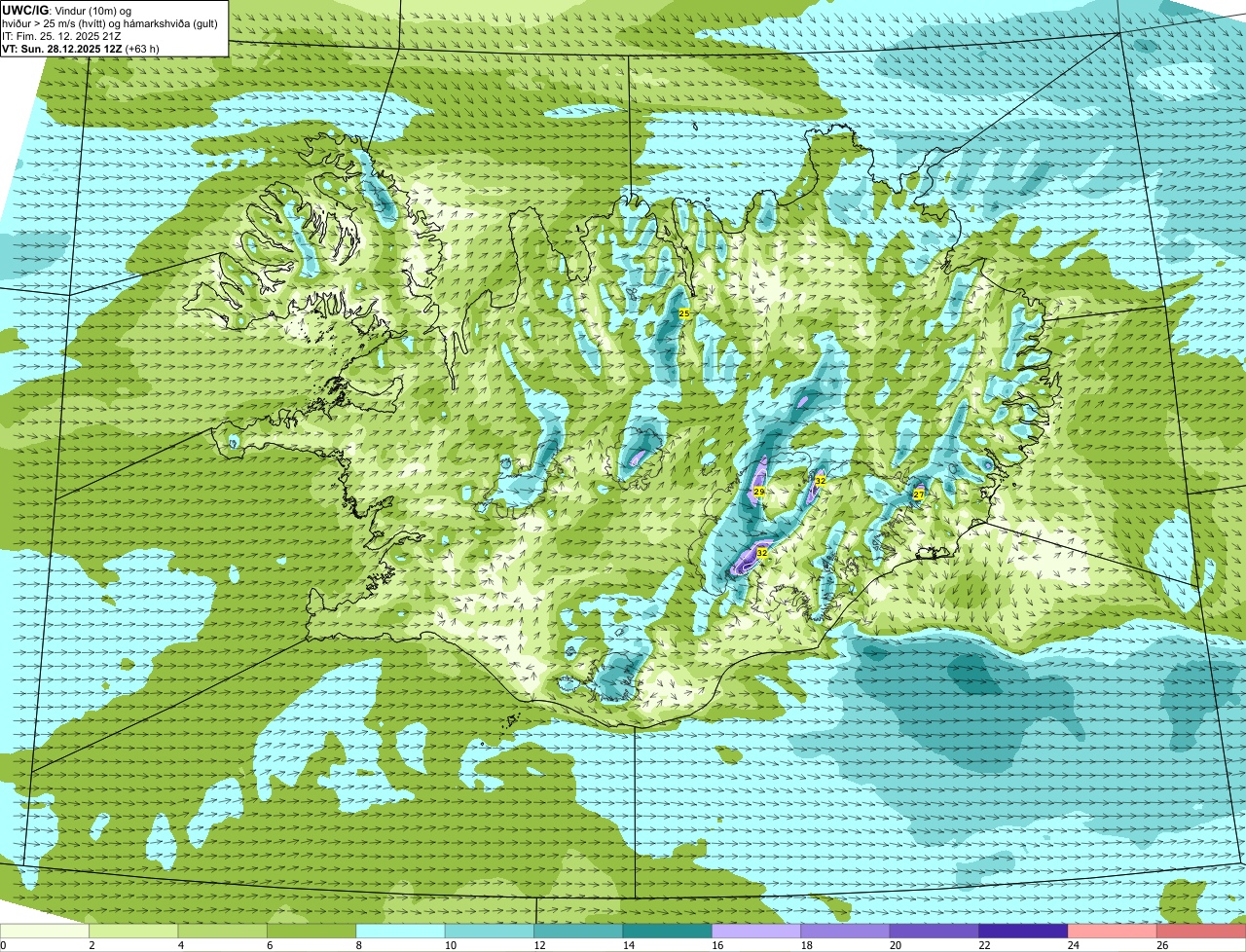The width and height of the screenshot is (1246, 952).
Task: Pick the 22–24 m/s dark indigo legend swatch
Action: (1023, 932)
